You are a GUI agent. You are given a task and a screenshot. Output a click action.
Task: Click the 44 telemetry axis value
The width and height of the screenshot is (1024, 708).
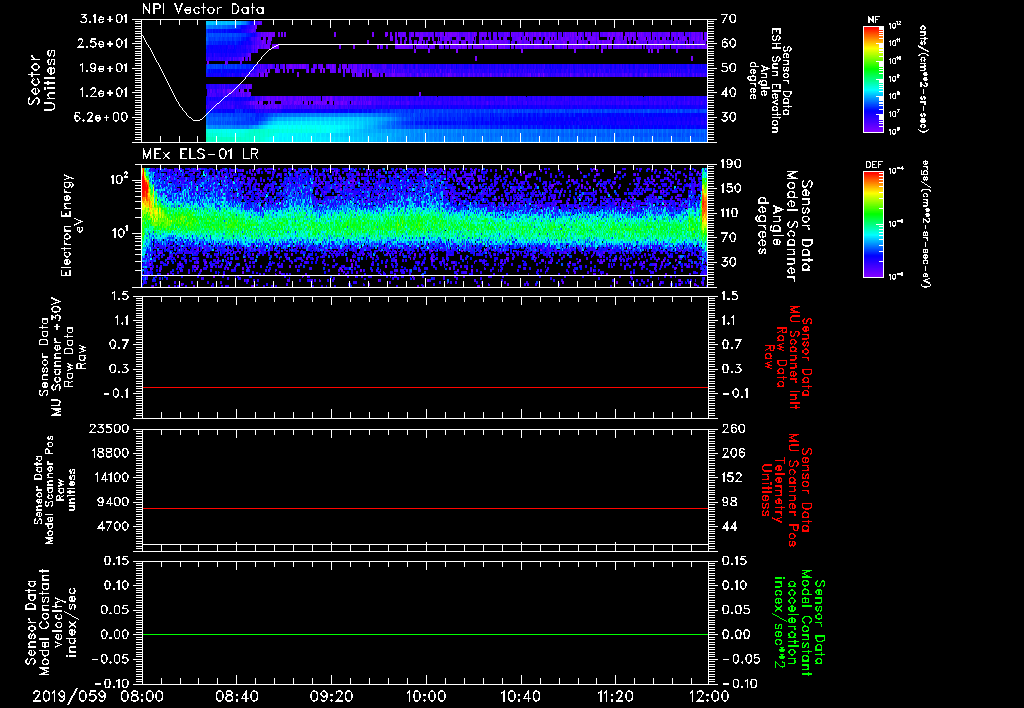pos(729,526)
